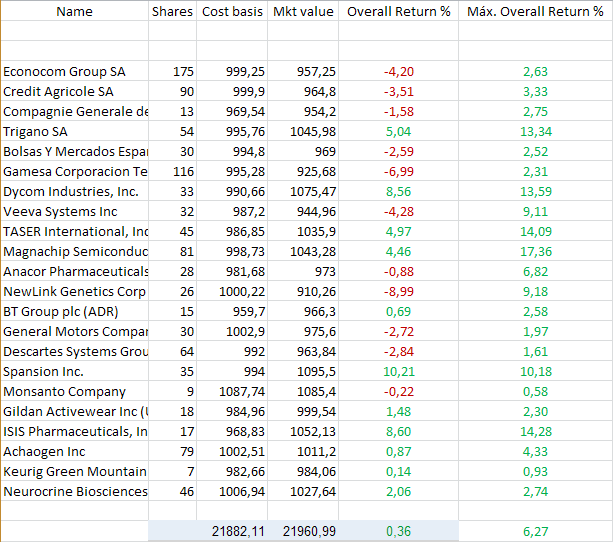Click max return 13,34 for Trigano
Viewport: 613px width, 542px height.
536,131
